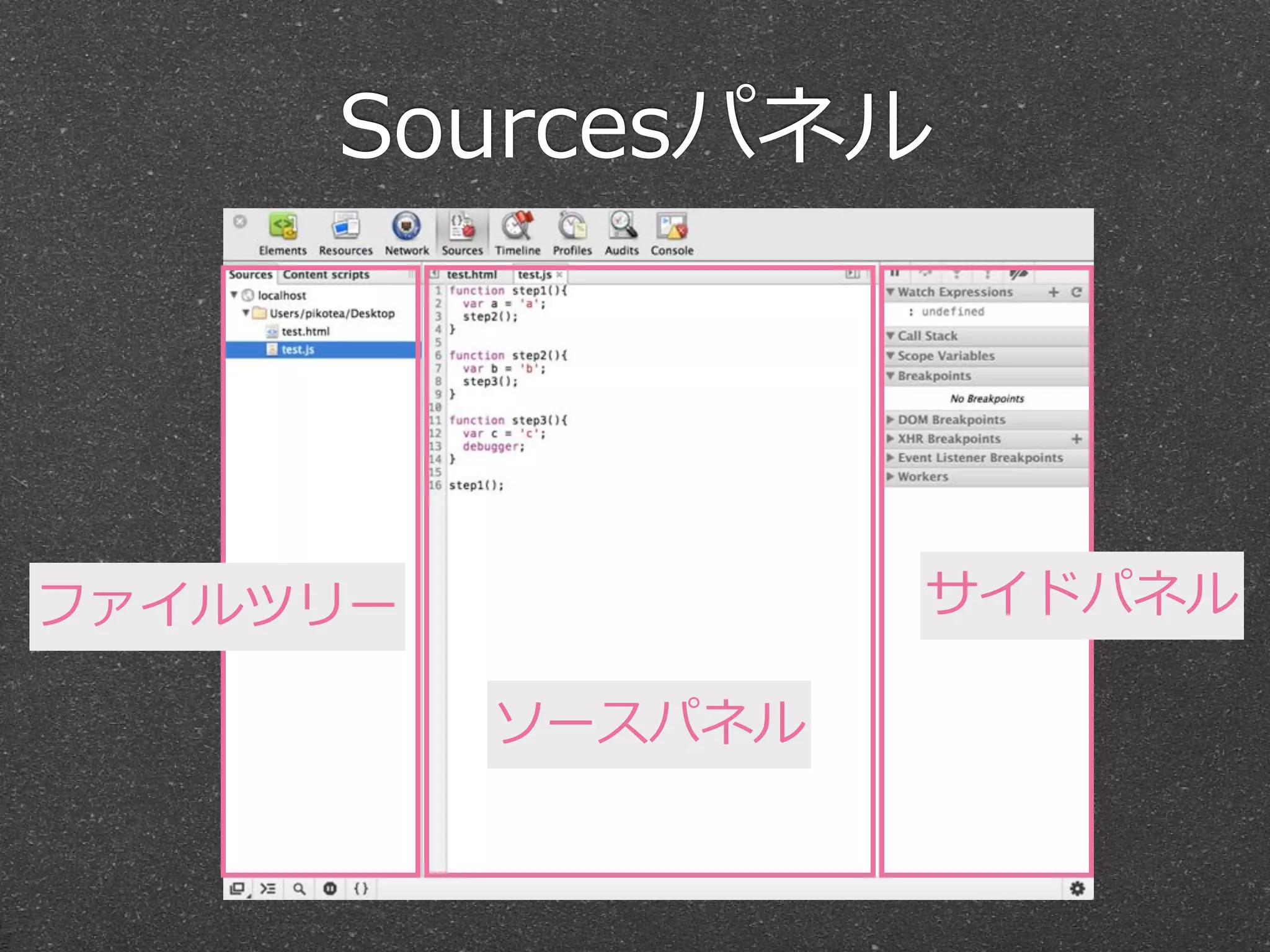Click the undefined watch expression value
This screenshot has height=952, width=1270.
952,311
